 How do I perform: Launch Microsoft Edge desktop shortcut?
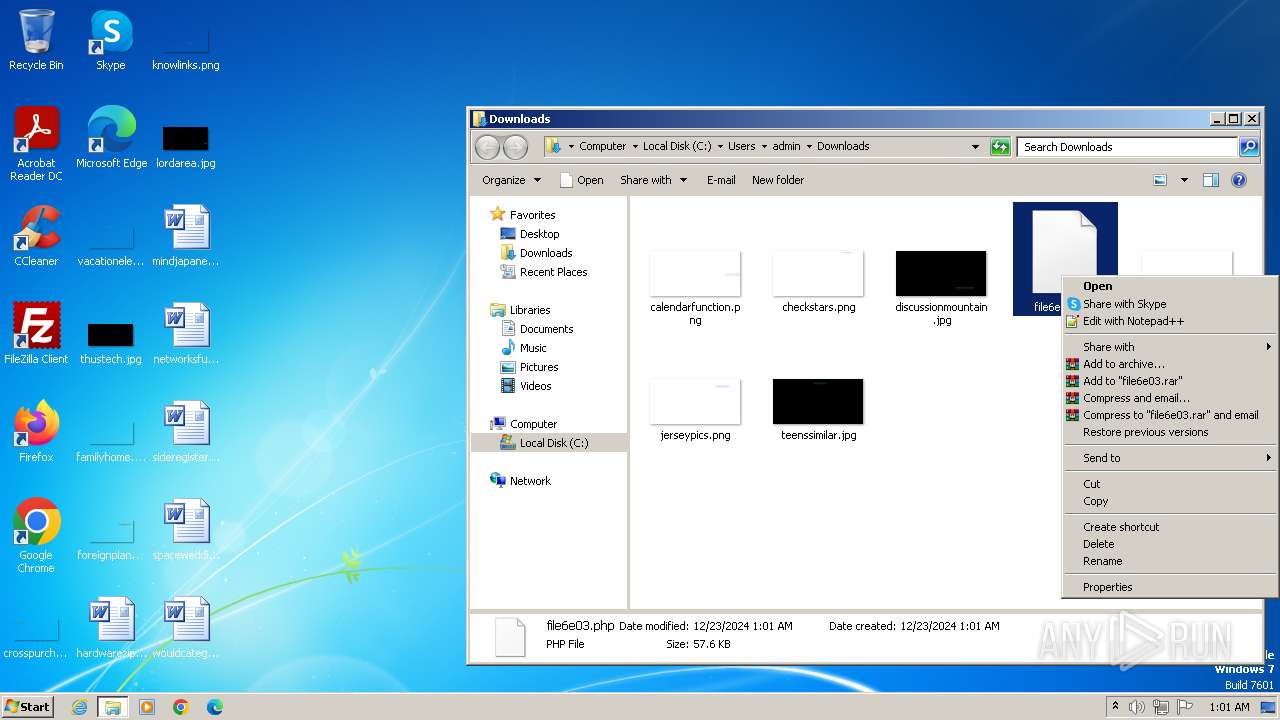(x=111, y=138)
